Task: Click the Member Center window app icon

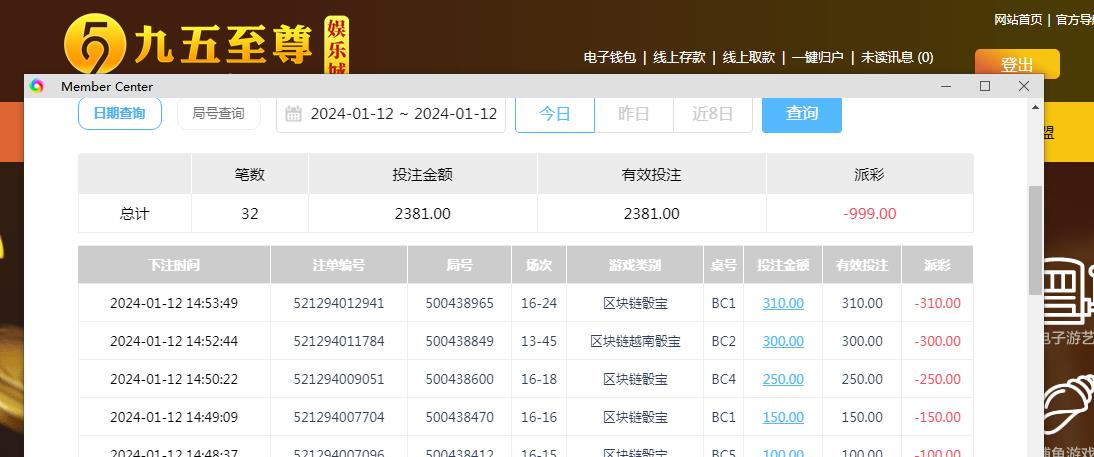Action: click(37, 86)
